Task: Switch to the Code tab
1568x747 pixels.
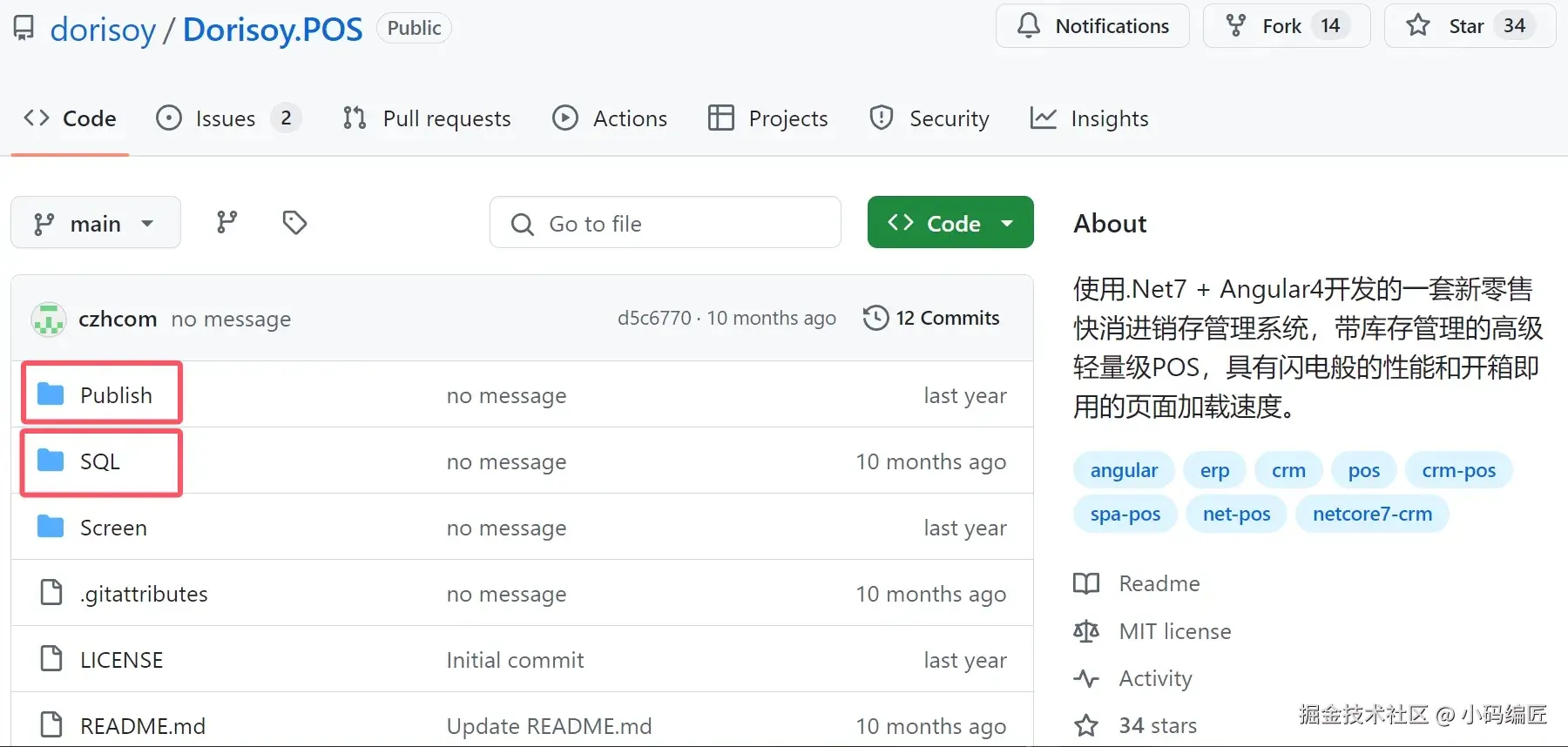Action: pos(71,118)
